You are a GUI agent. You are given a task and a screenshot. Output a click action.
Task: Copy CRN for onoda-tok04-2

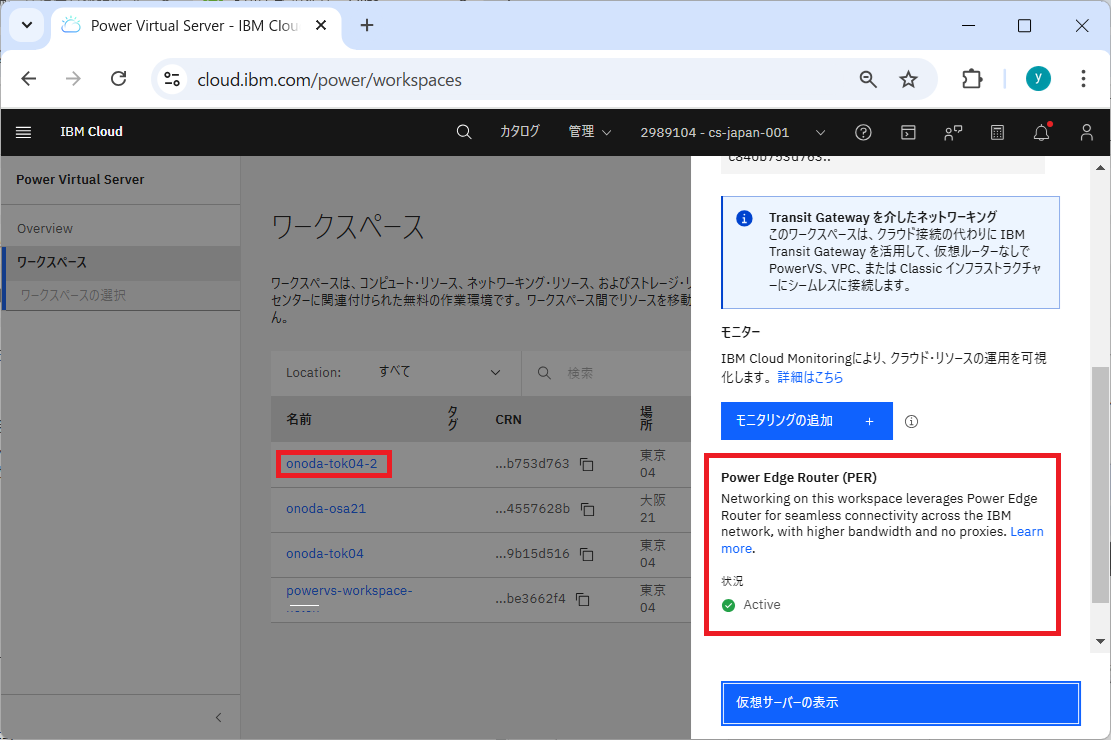pyautogui.click(x=587, y=464)
